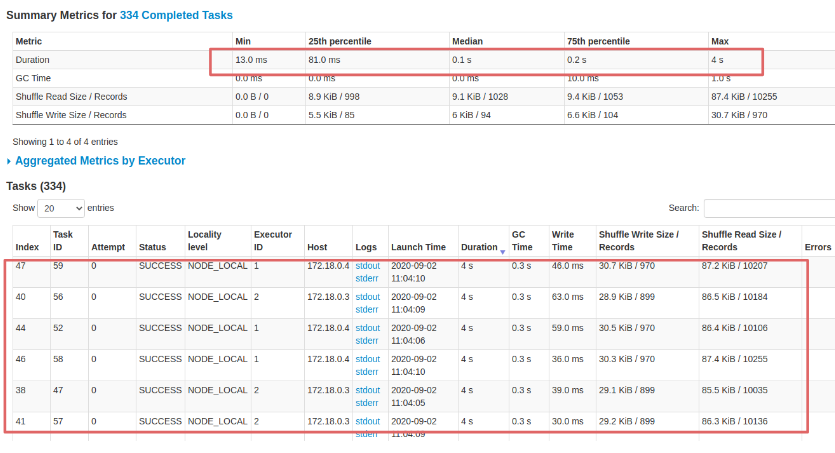Select the Shuffle Read Size / Records metric row label
835x453 pixels.
(x=71, y=96)
